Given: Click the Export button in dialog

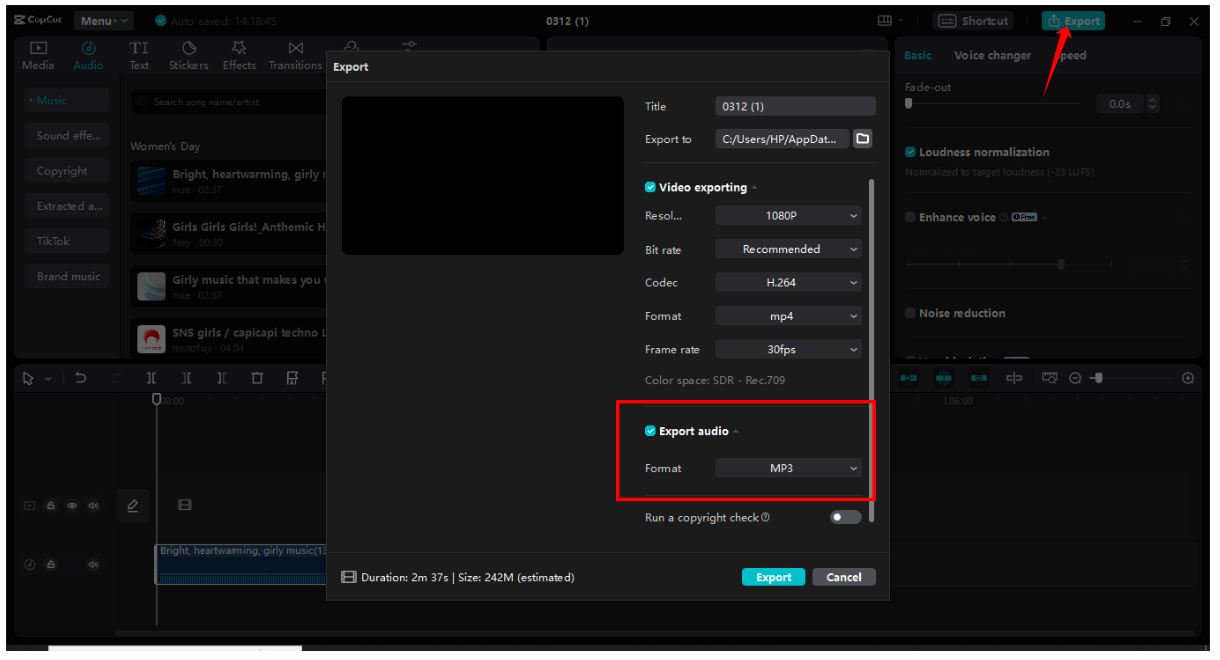Looking at the screenshot, I should 773,577.
